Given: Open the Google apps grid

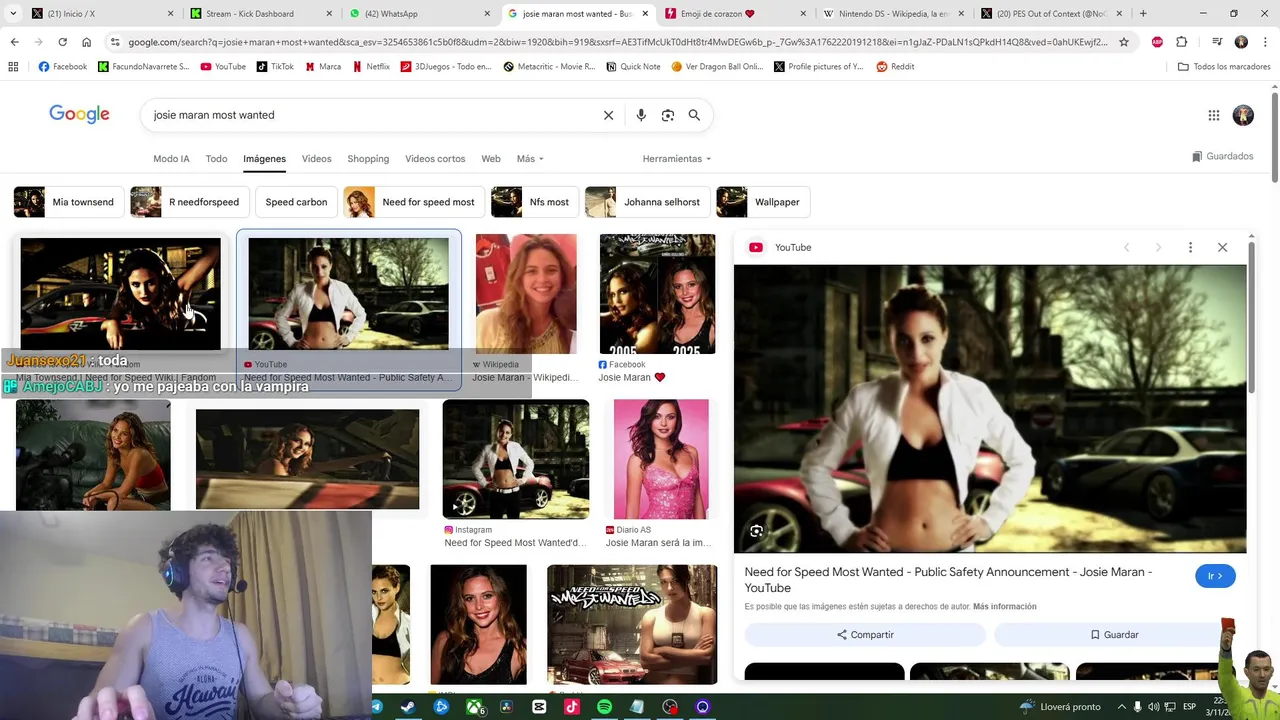Looking at the screenshot, I should click(1214, 115).
